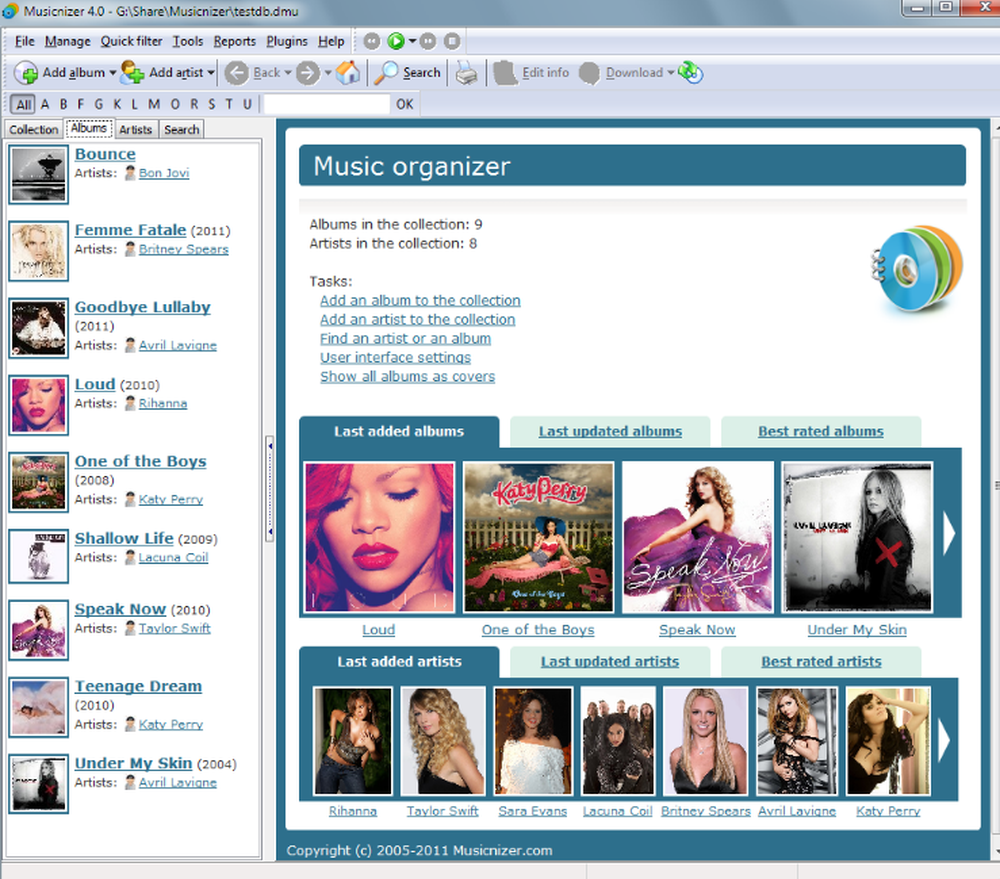
Task: Click the OK button next to filter field
Action: point(405,104)
